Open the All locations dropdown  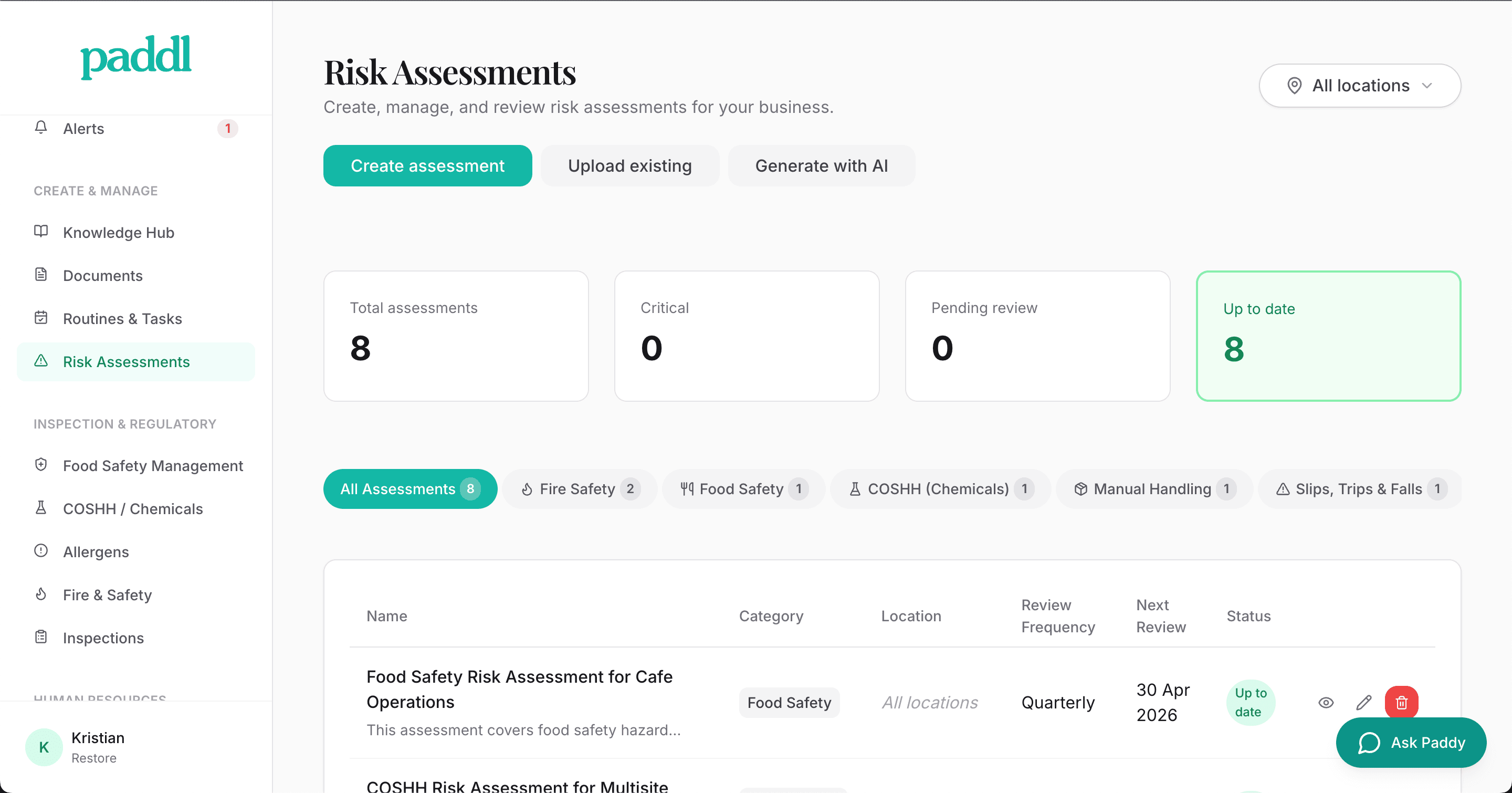[x=1360, y=86]
